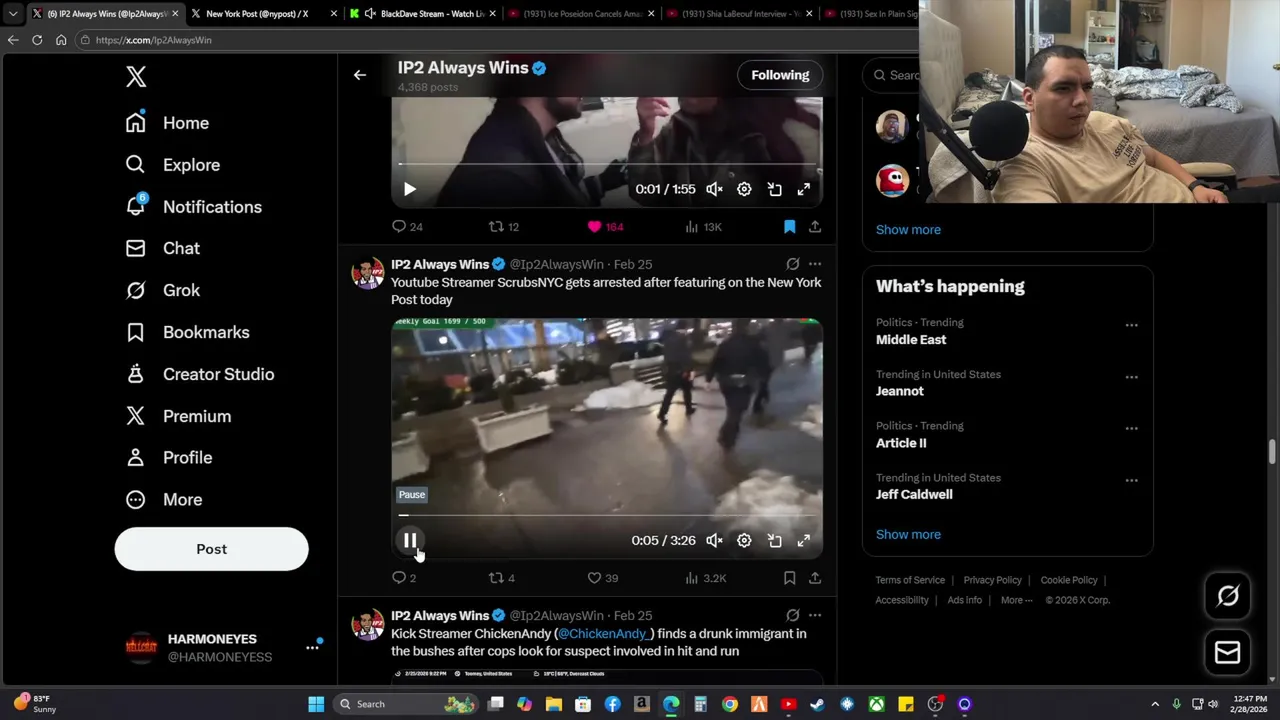This screenshot has height=720, width=1280.
Task: Open options for the Article II trend
Action: (1131, 428)
